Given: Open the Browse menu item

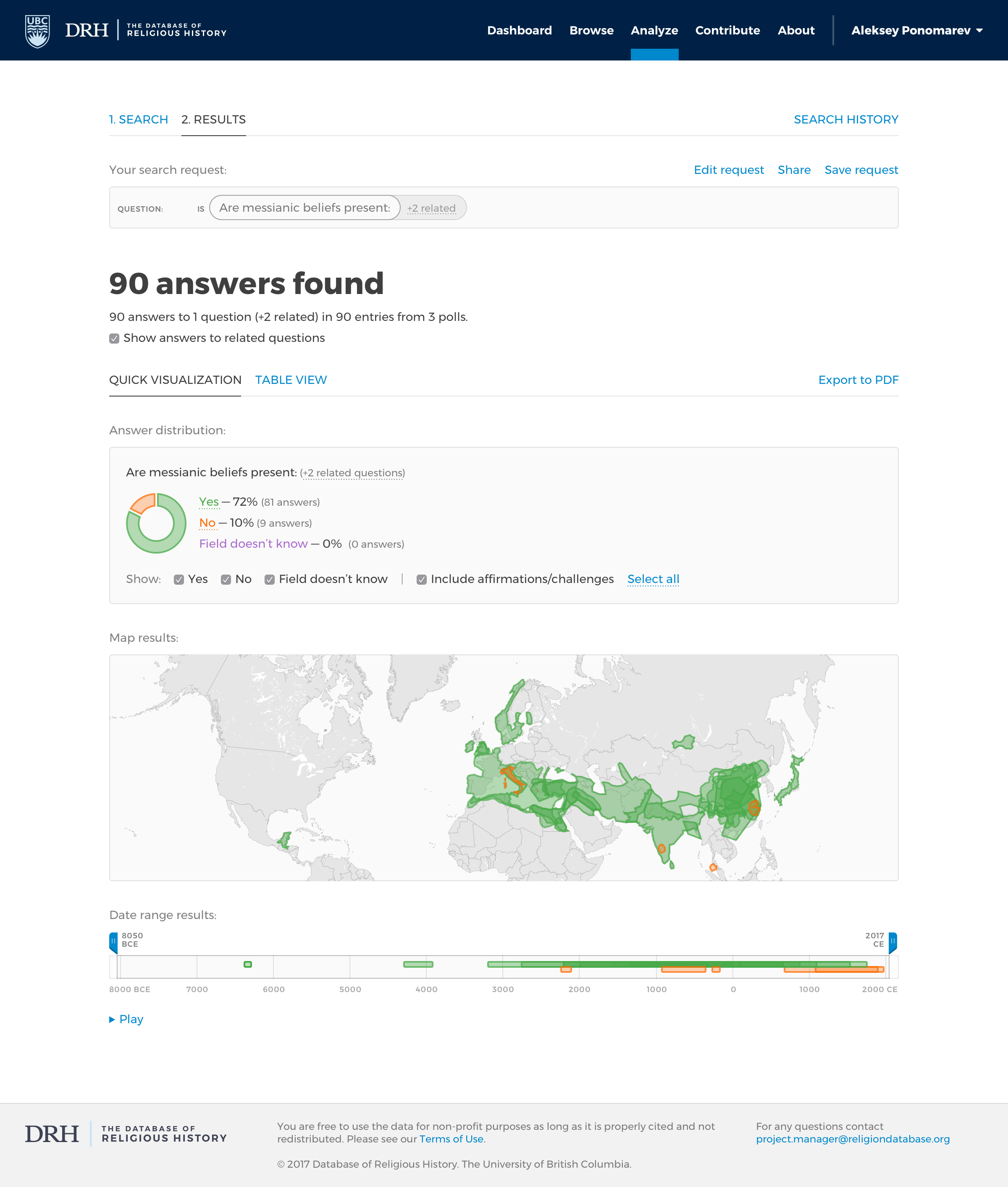Looking at the screenshot, I should (591, 30).
